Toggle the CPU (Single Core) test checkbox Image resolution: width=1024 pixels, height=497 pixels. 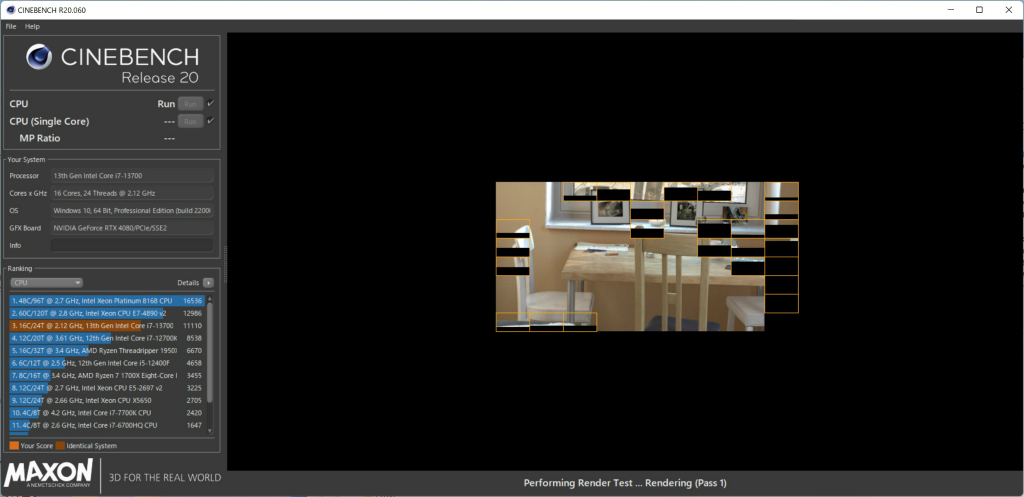[210, 121]
